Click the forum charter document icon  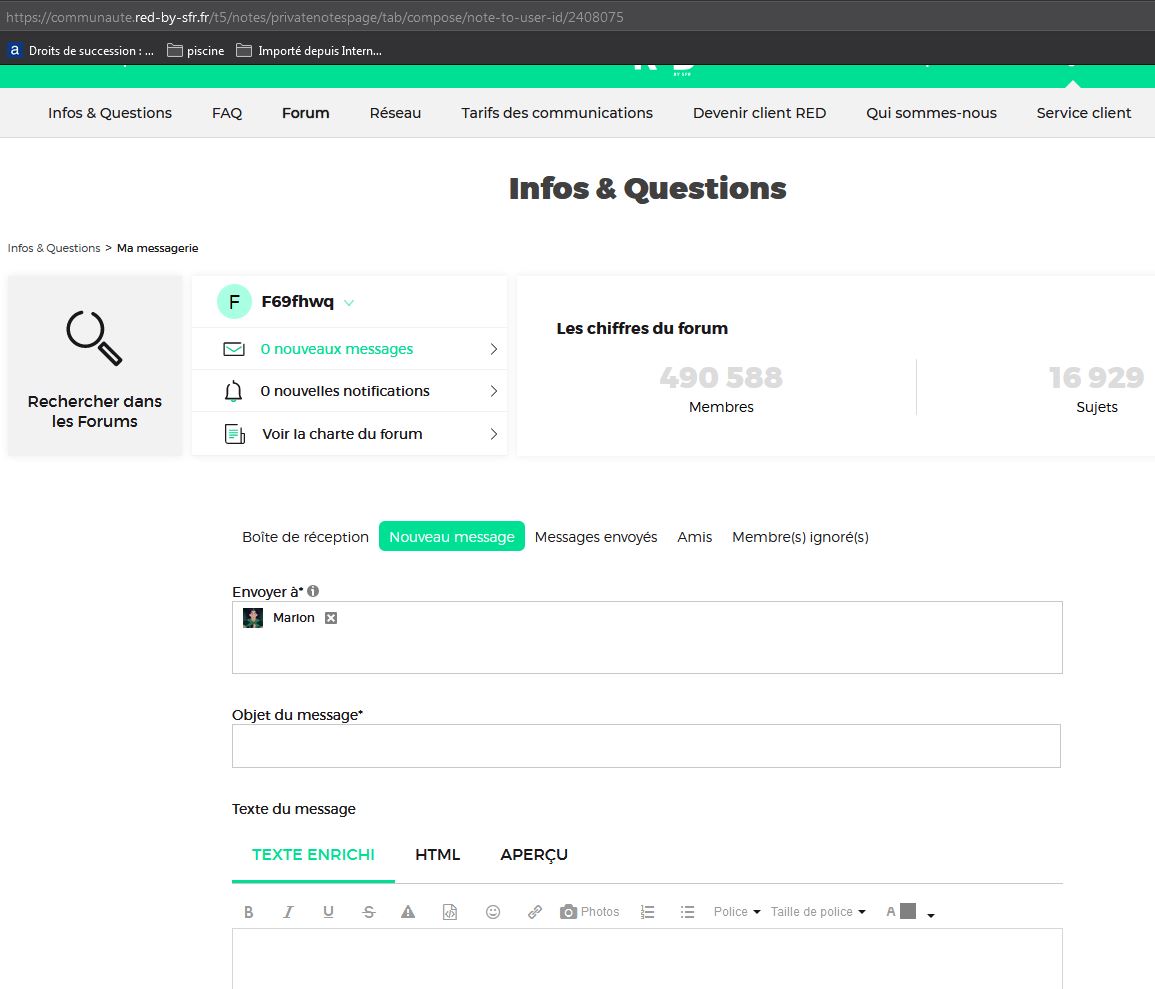pyautogui.click(x=234, y=434)
